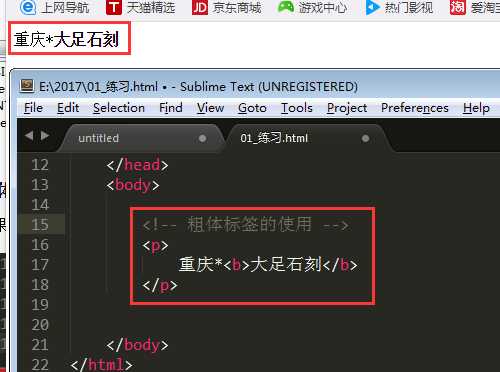This screenshot has height=372, width=500.
Task: Click line number 13 in the gutter
Action: [40, 185]
